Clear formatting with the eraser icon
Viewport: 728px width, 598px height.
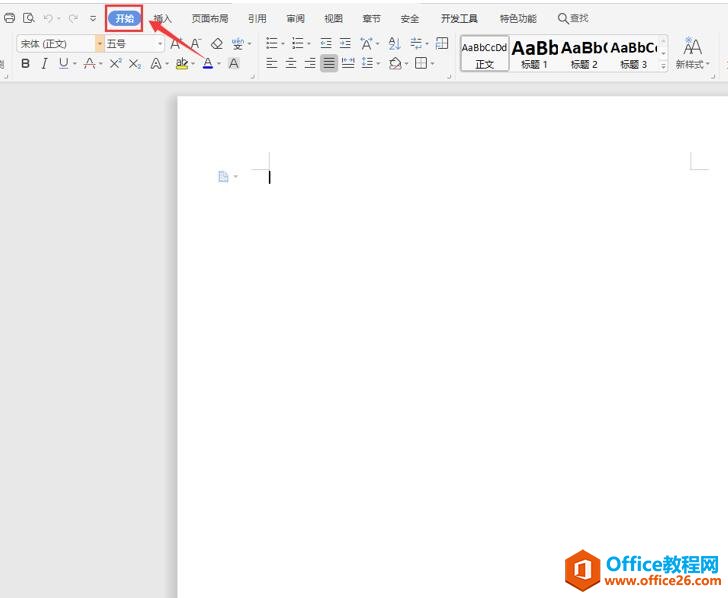click(217, 44)
